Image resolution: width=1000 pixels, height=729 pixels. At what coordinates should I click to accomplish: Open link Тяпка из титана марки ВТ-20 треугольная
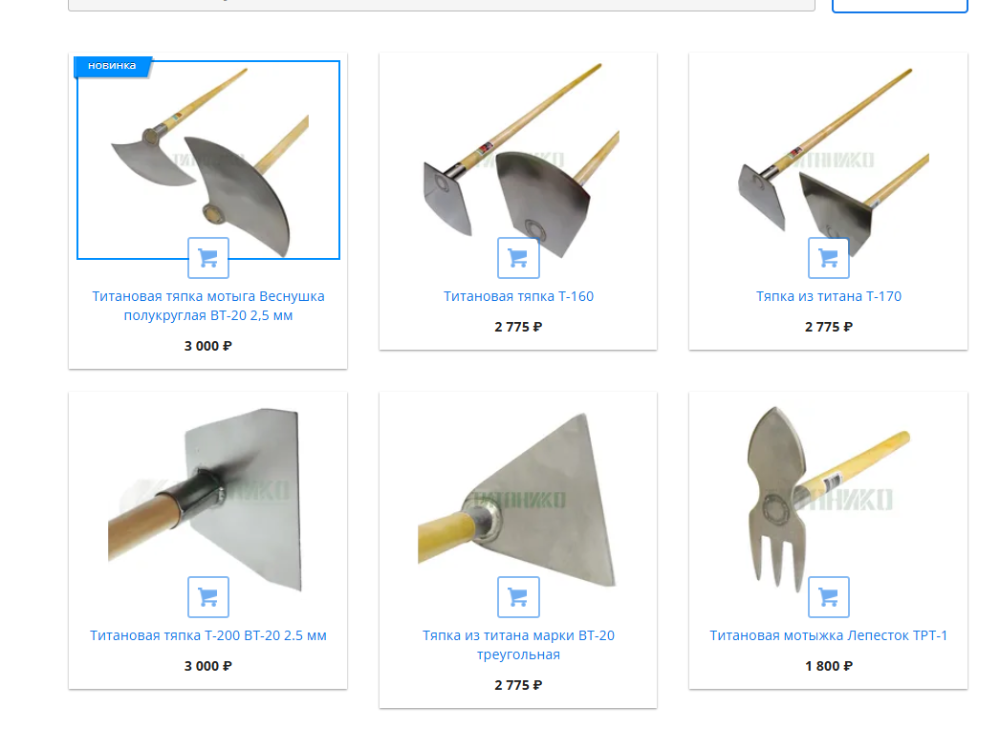point(518,645)
